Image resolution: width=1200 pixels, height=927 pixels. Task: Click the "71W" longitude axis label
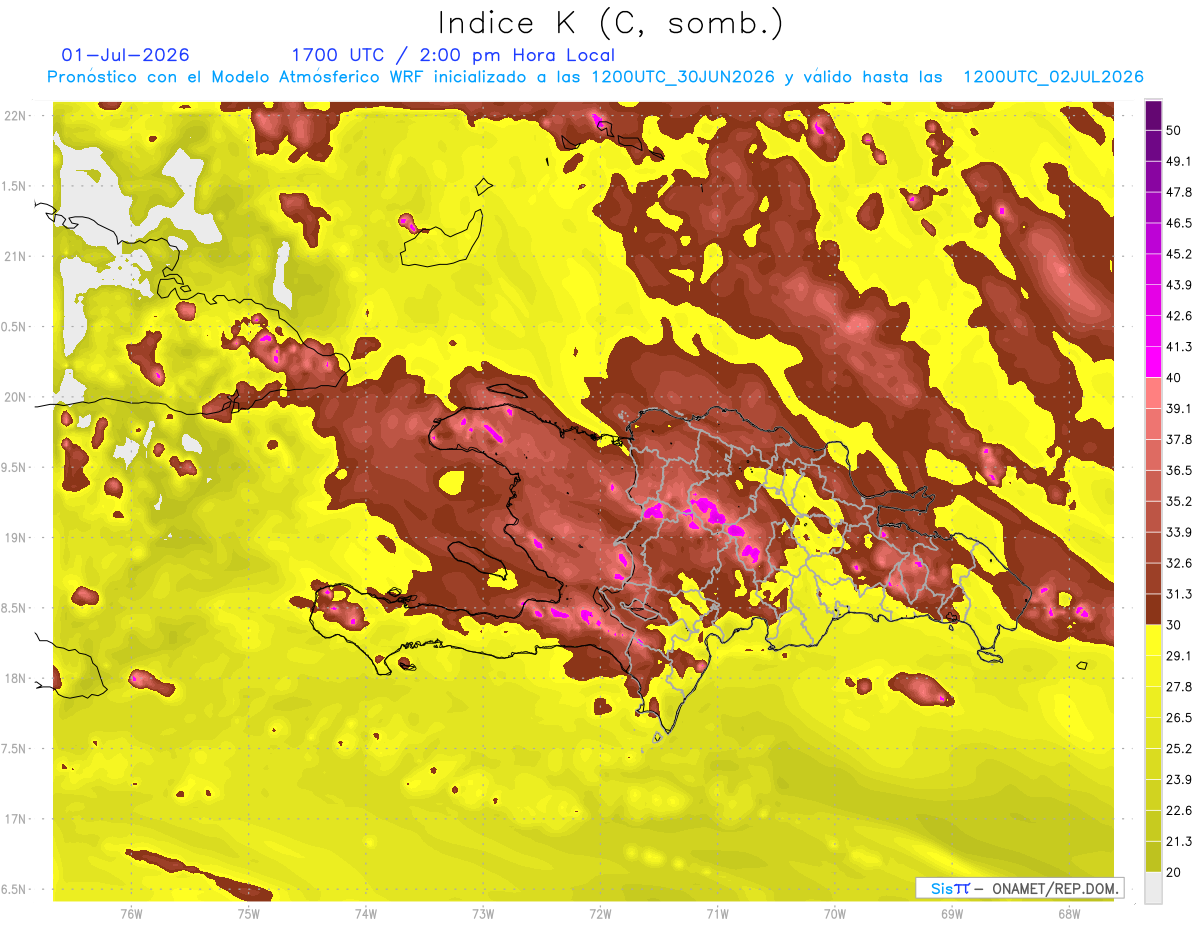717,914
